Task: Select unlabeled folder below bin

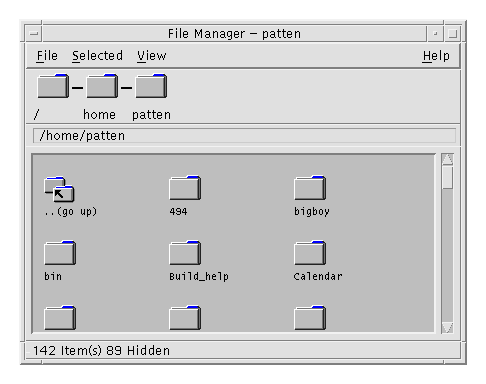Action: 60,318
